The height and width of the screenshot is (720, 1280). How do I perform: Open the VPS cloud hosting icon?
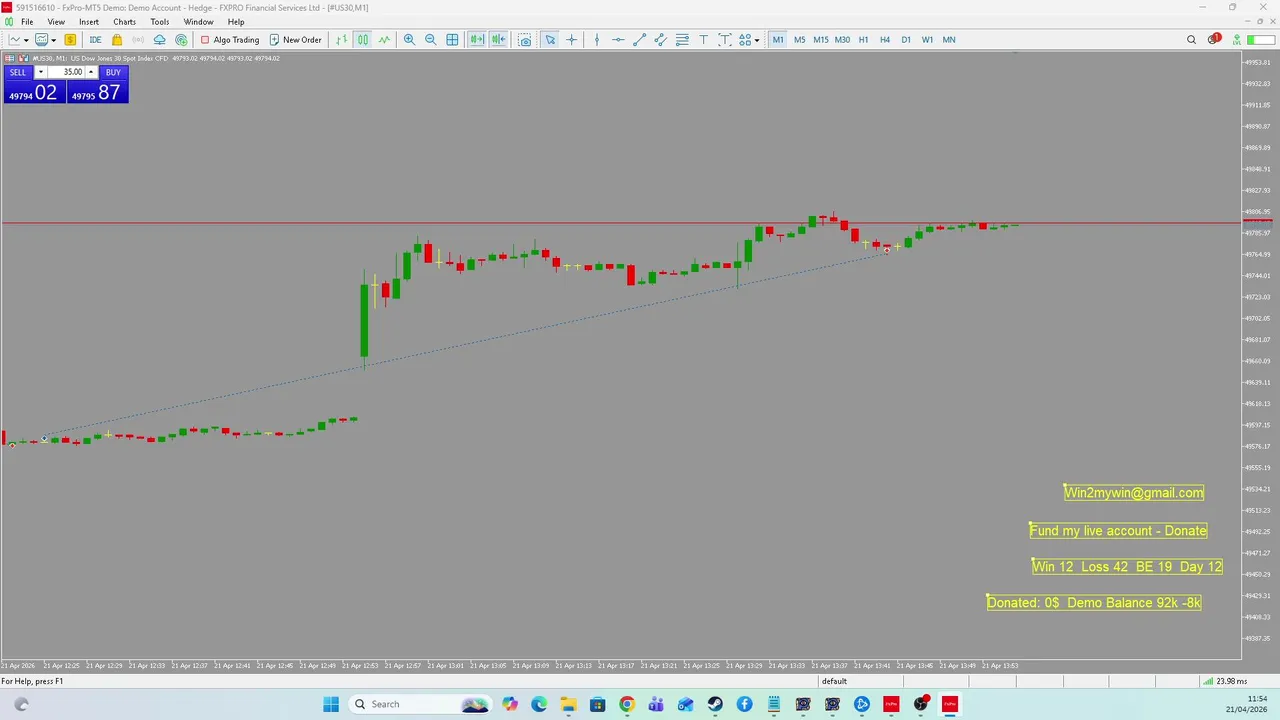159,40
